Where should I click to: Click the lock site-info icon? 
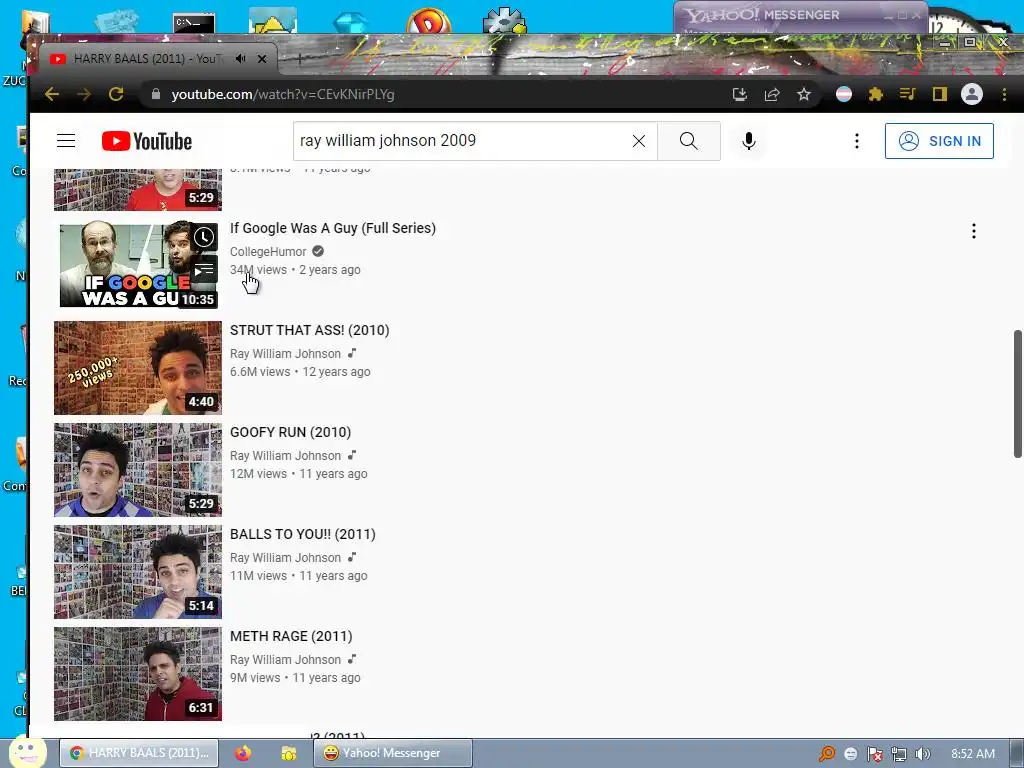[x=156, y=95]
